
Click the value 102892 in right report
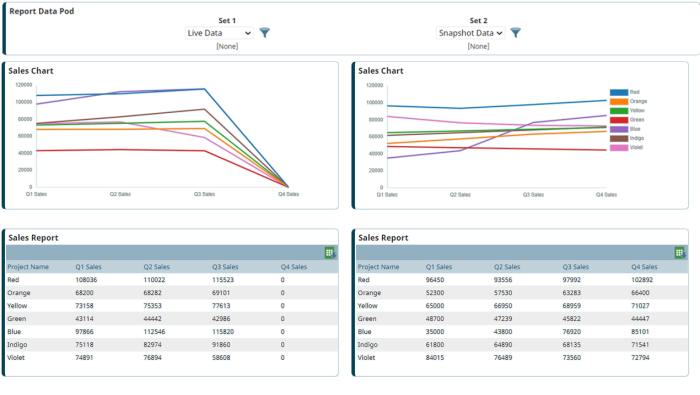point(642,280)
